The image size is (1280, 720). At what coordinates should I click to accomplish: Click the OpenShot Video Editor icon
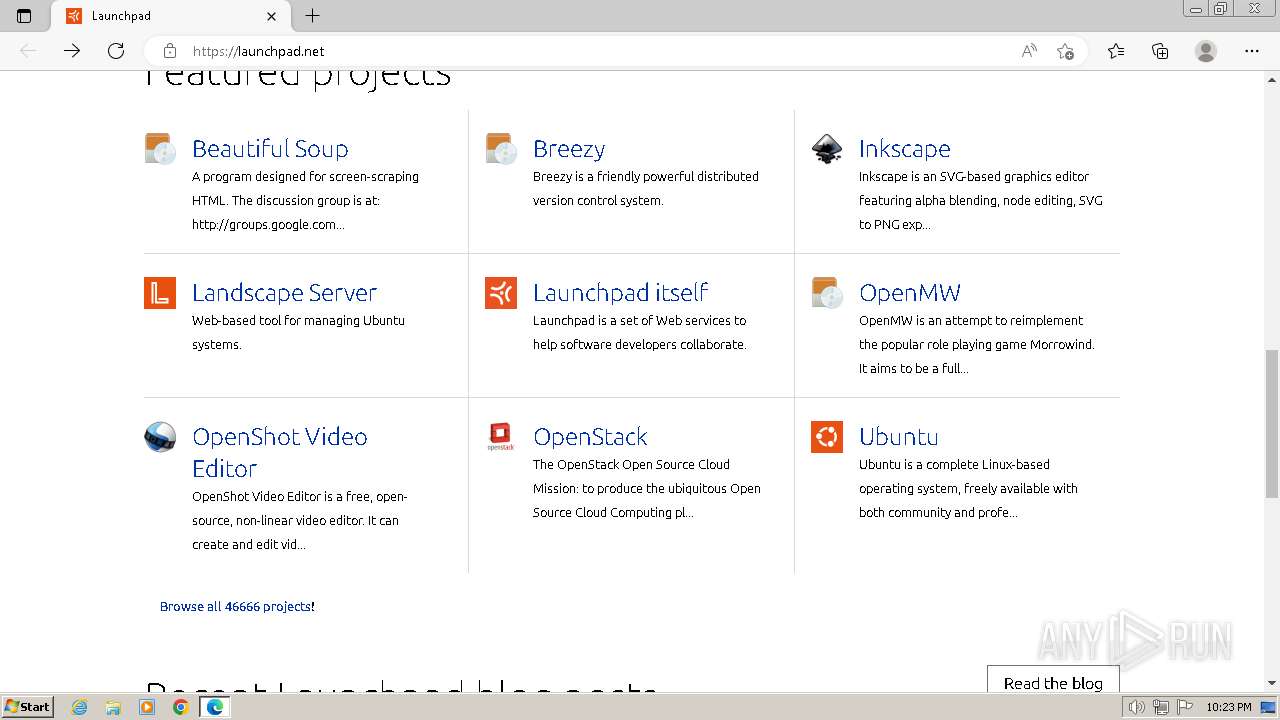160,437
